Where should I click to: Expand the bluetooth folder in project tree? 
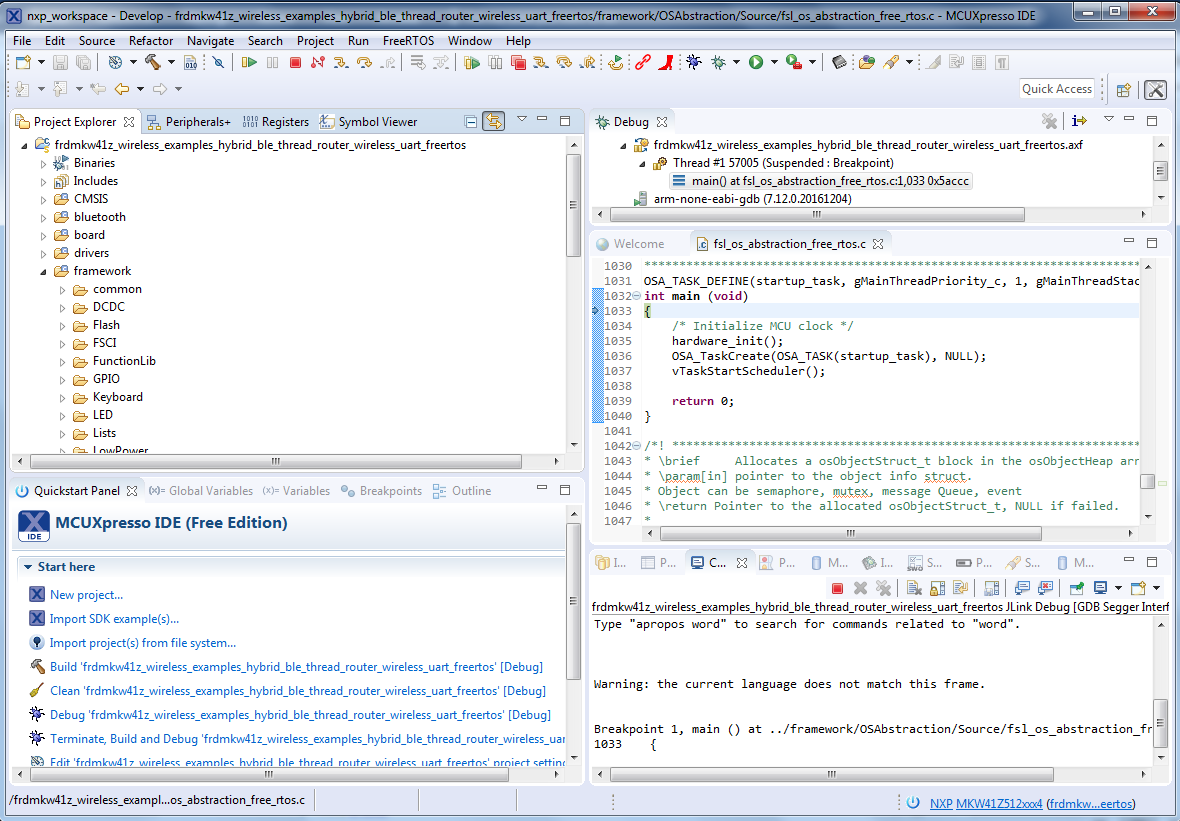tap(44, 218)
